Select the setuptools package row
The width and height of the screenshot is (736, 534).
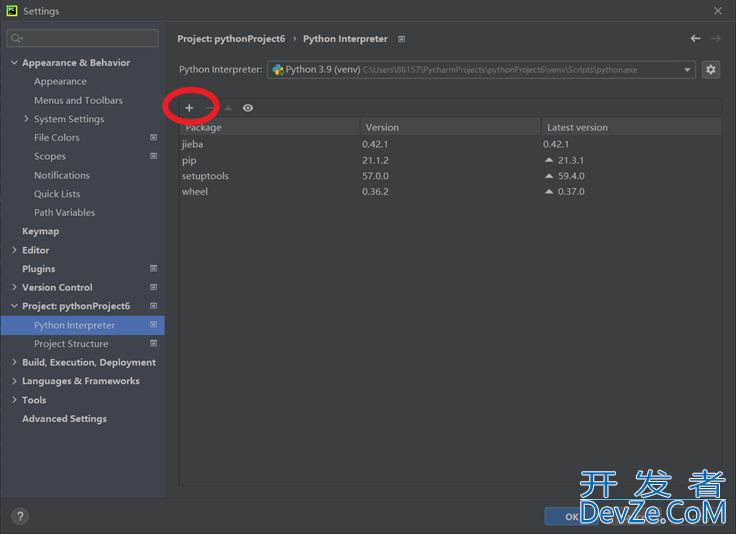pos(451,176)
